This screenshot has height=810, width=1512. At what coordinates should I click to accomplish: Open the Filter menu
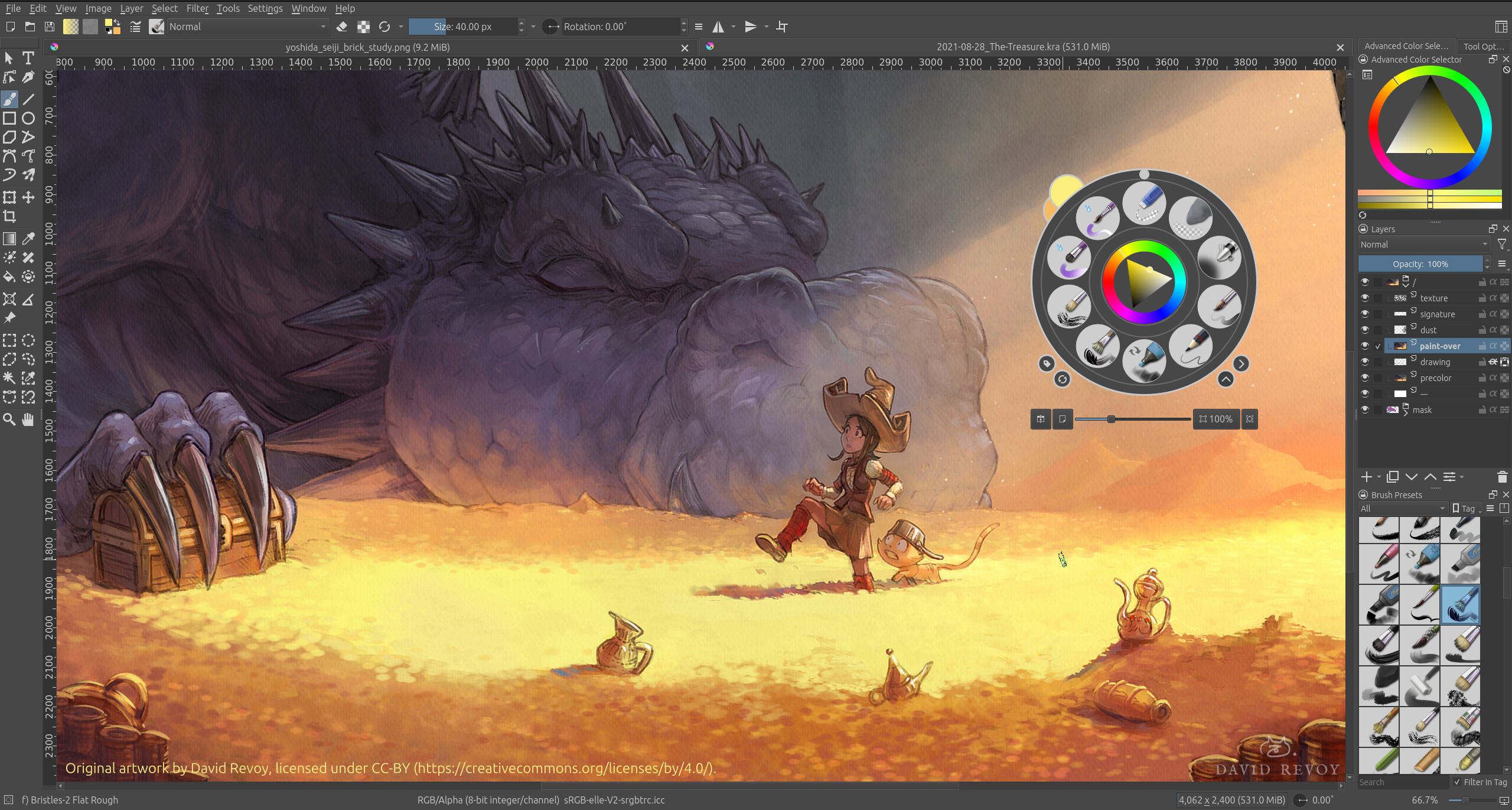[197, 8]
